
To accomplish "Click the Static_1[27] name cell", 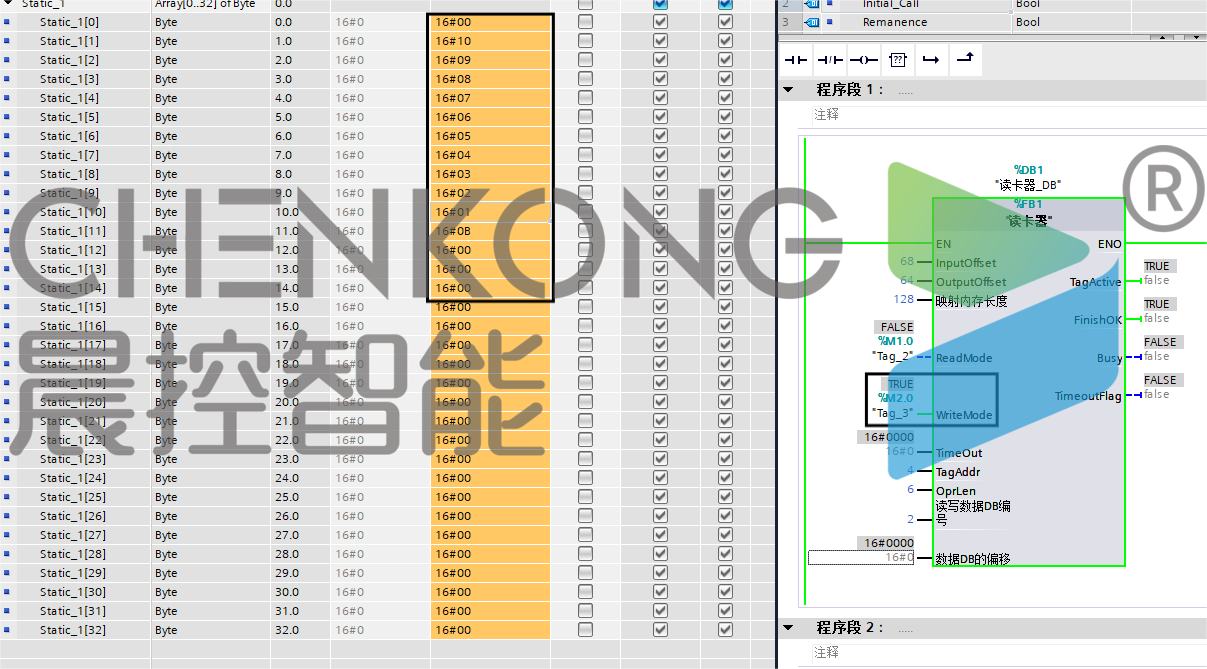I will click(72, 535).
